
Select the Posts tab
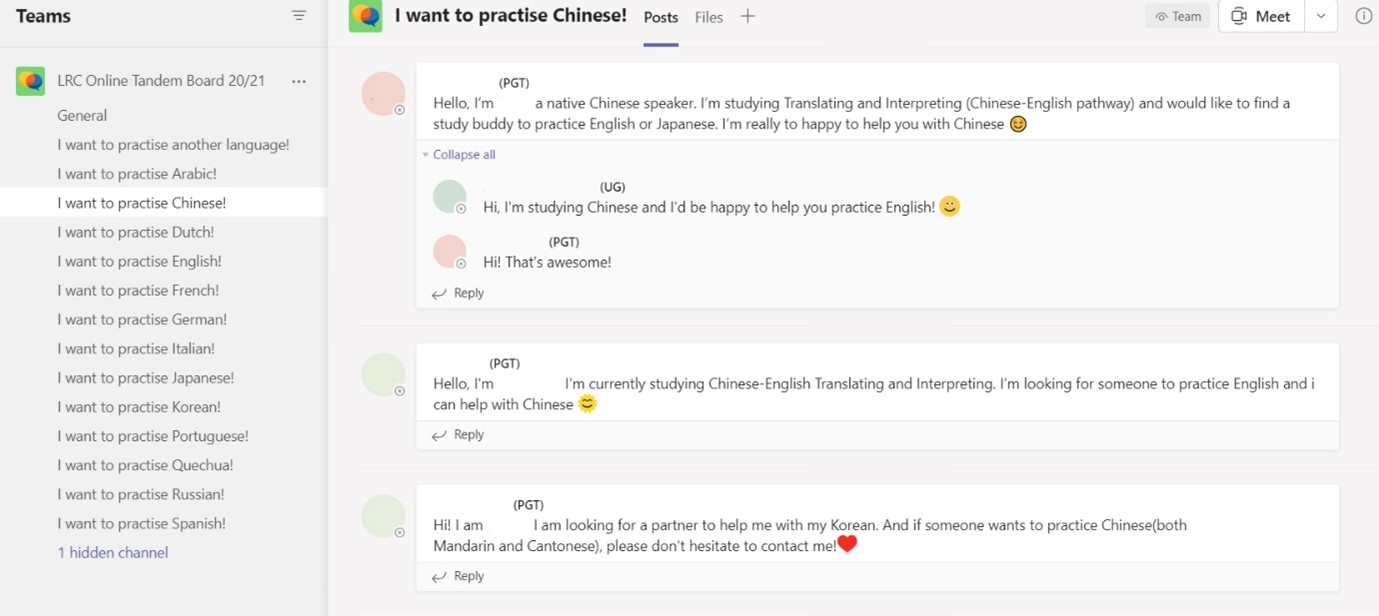(x=661, y=17)
